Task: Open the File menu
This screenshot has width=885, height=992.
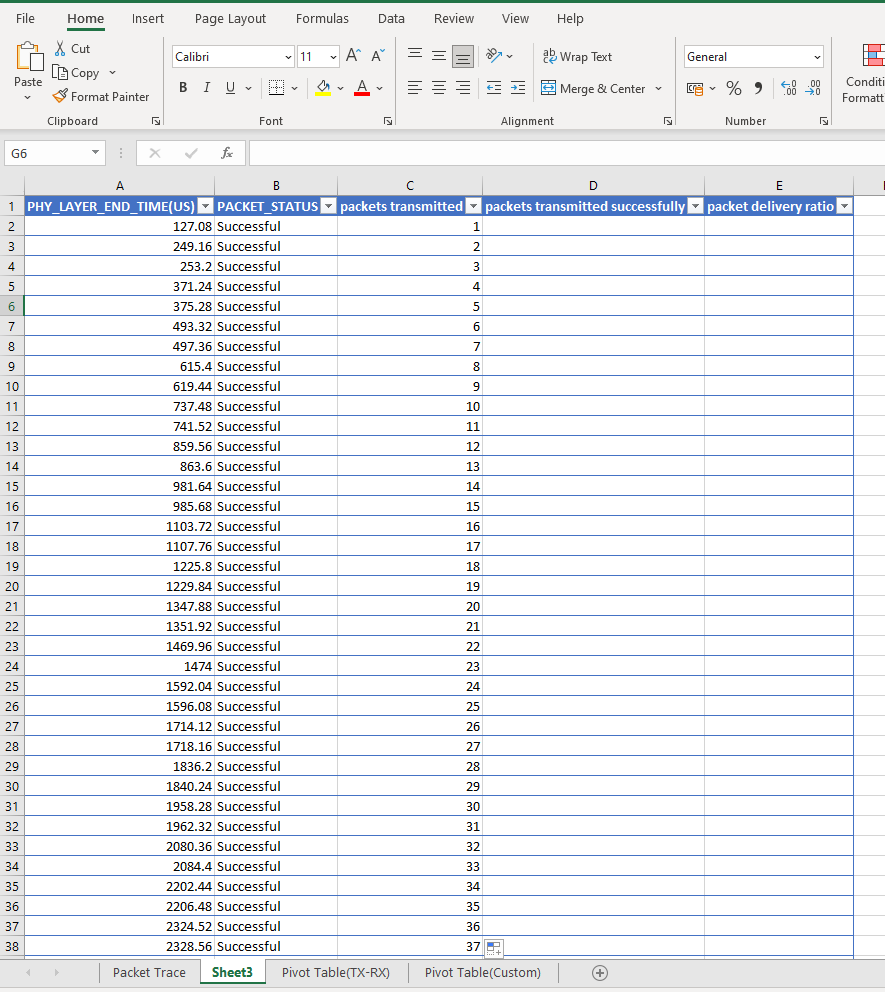Action: click(25, 18)
